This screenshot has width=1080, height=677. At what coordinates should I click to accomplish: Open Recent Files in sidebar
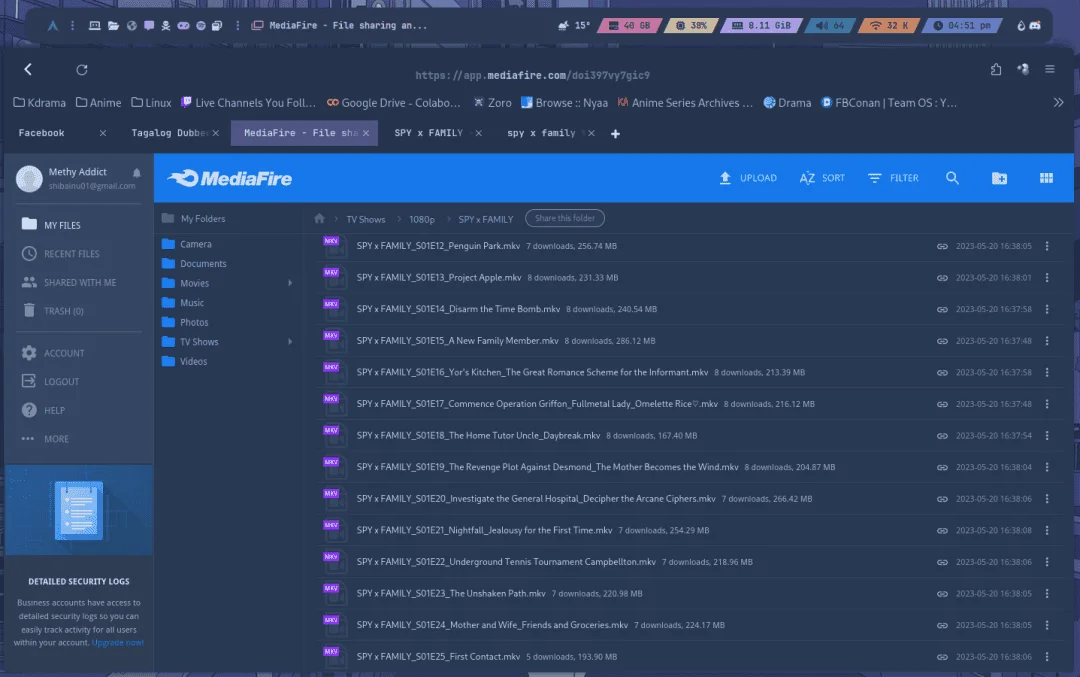tap(60, 253)
